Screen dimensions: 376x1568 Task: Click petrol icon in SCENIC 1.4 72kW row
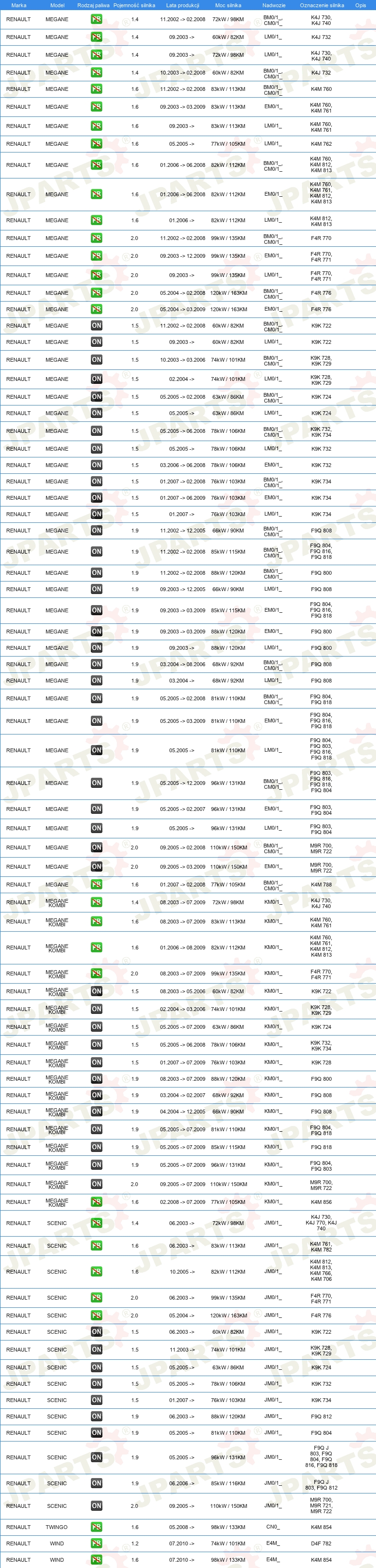96,1223
